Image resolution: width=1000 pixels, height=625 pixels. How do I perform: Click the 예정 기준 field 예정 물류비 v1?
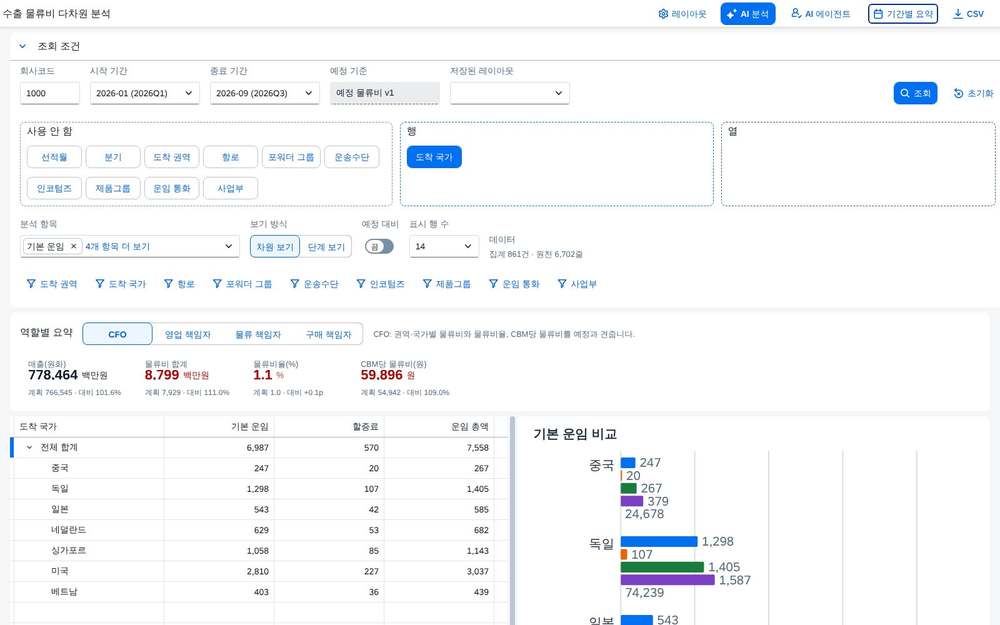385,93
